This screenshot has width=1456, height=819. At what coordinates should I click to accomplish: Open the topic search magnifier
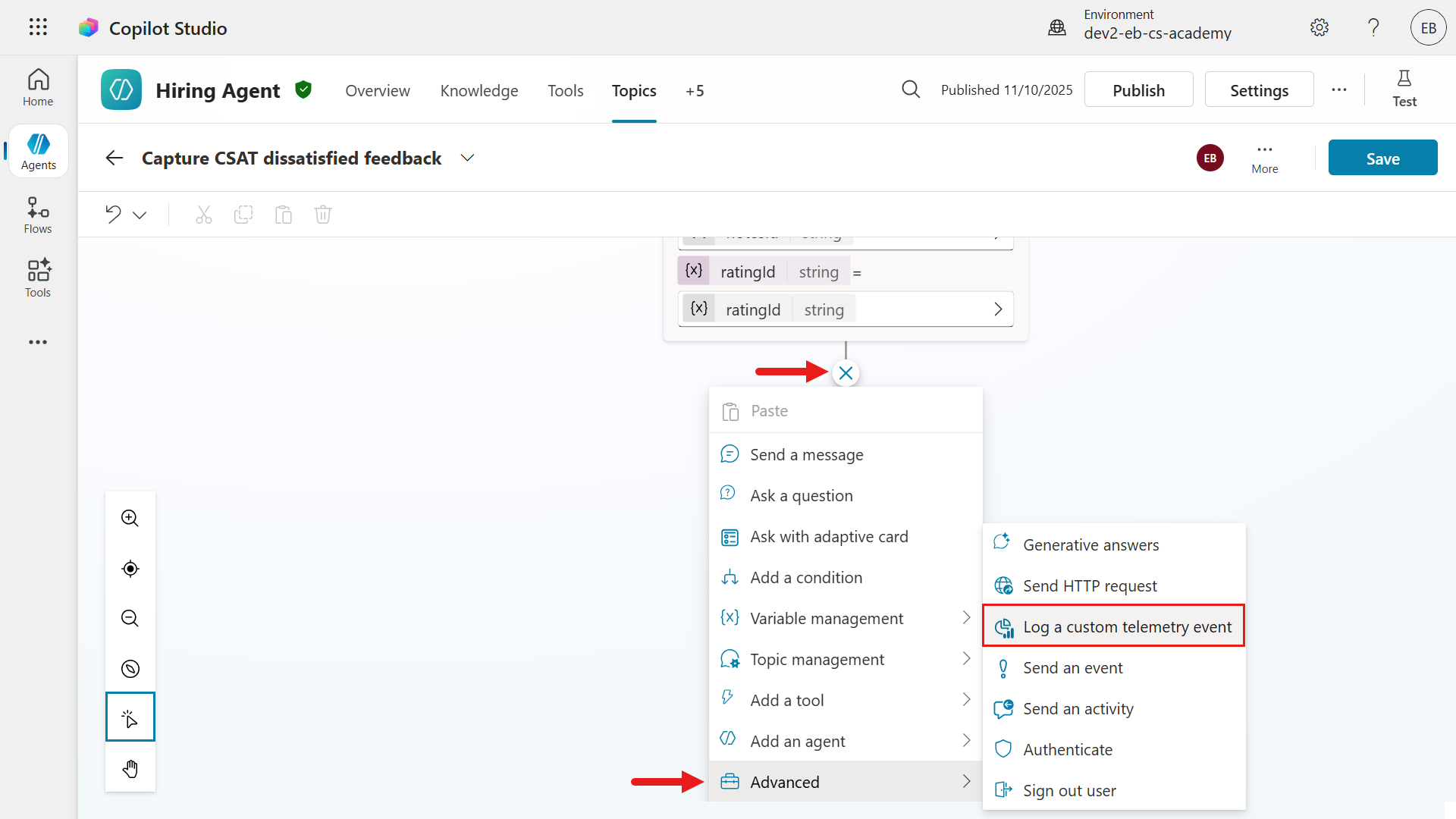(x=911, y=89)
